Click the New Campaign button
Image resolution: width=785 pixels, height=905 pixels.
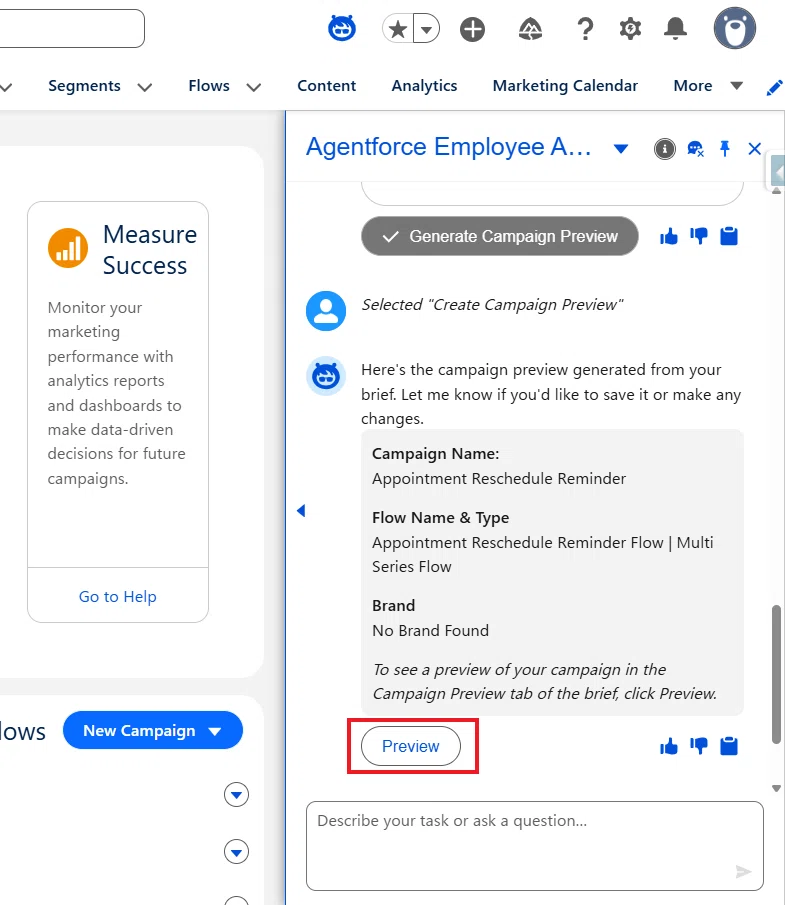click(x=139, y=730)
